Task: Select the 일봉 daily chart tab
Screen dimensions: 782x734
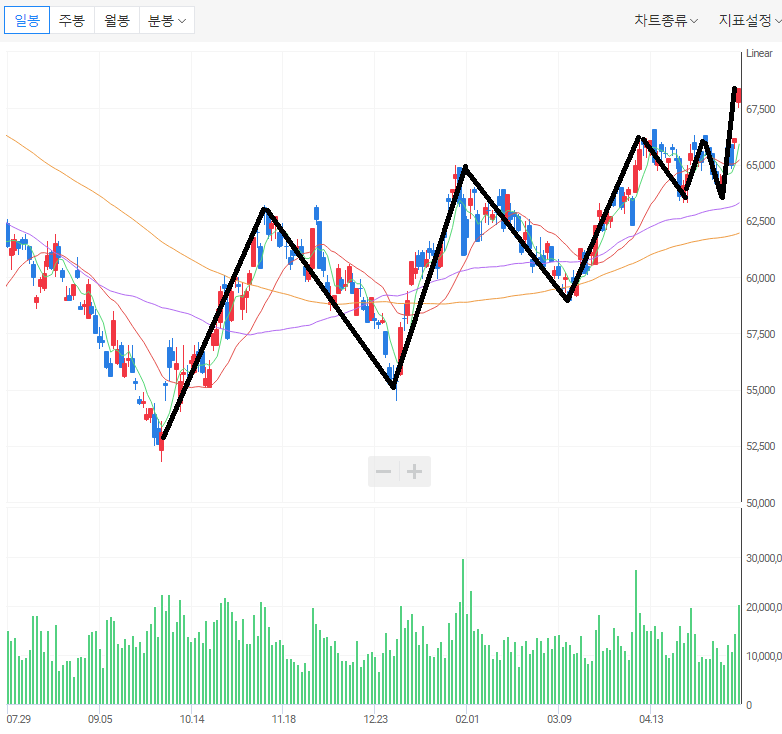Action: tap(27, 20)
